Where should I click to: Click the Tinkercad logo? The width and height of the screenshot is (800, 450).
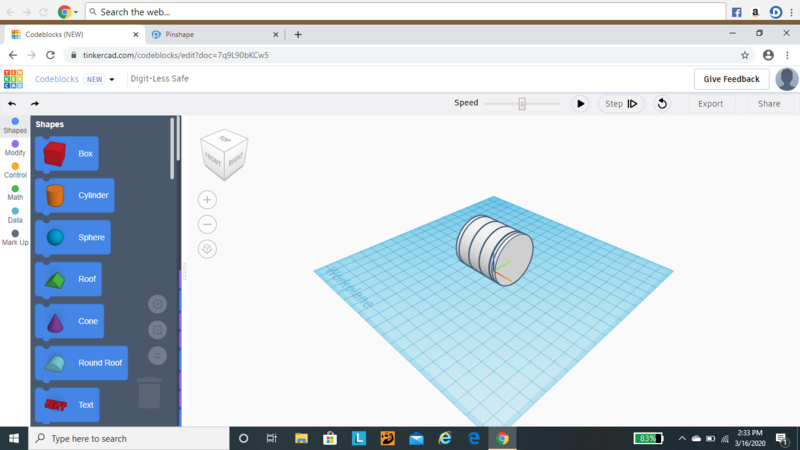click(x=13, y=79)
